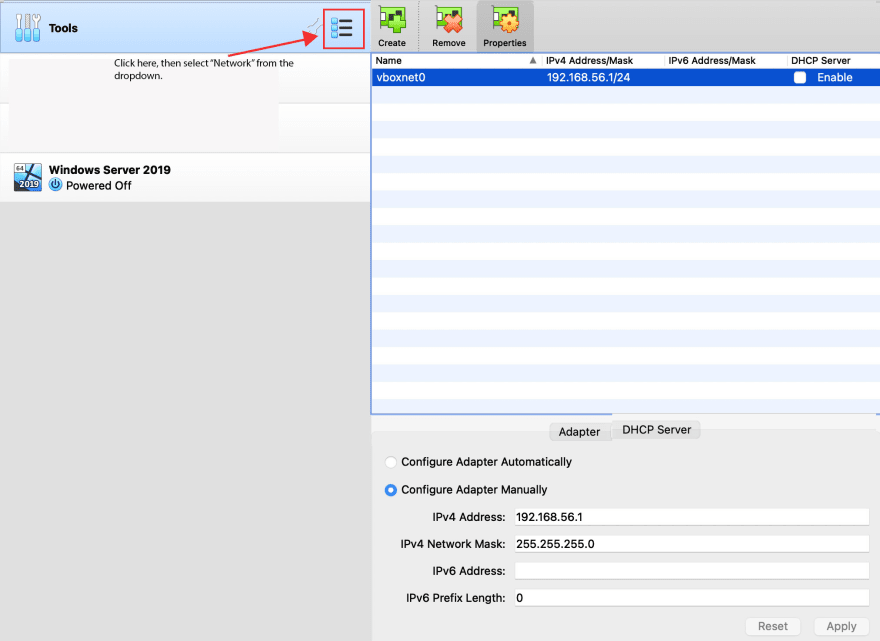The width and height of the screenshot is (880, 641).
Task: Click the IPv4 Network Mask field
Action: click(x=691, y=544)
